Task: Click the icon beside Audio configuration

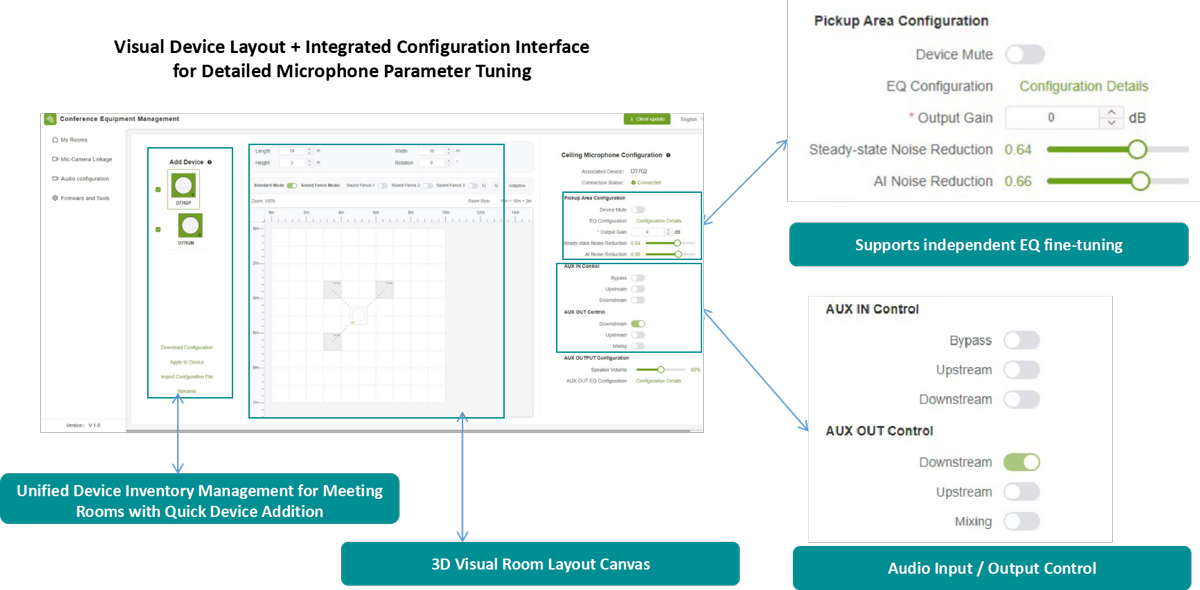Action: click(55, 178)
